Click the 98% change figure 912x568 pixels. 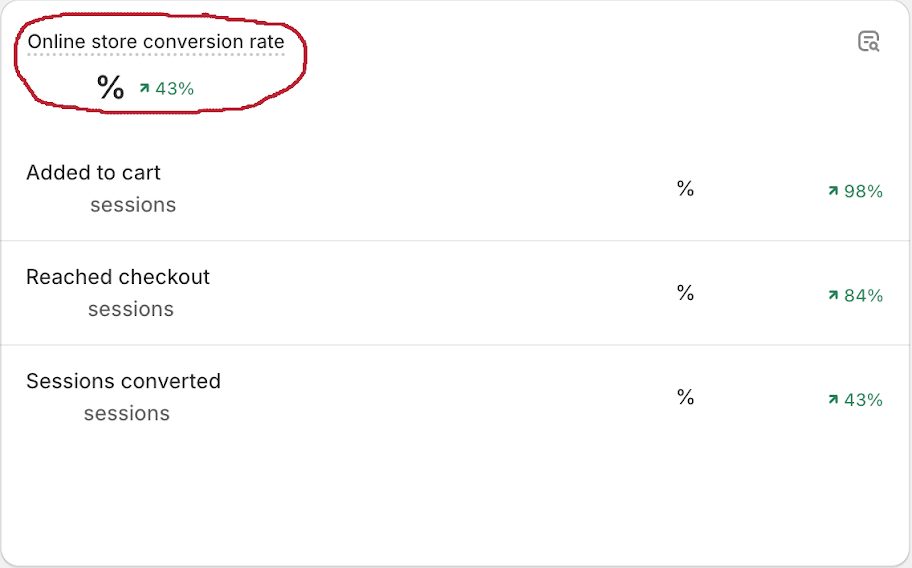tap(863, 191)
